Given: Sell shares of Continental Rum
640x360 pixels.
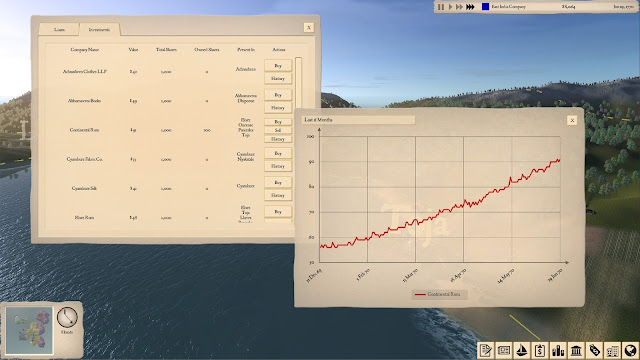Looking at the screenshot, I should 278,130.
